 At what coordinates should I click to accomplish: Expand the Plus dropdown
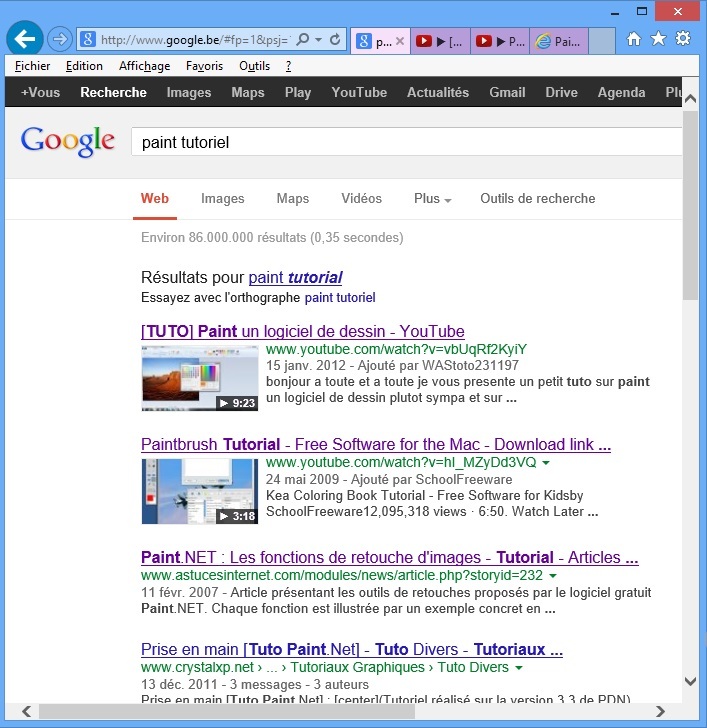pyautogui.click(x=432, y=199)
